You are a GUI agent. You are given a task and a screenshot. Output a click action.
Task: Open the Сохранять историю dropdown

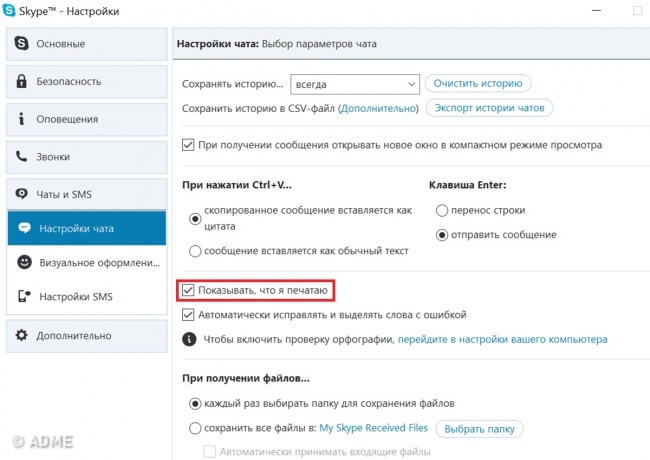(354, 84)
